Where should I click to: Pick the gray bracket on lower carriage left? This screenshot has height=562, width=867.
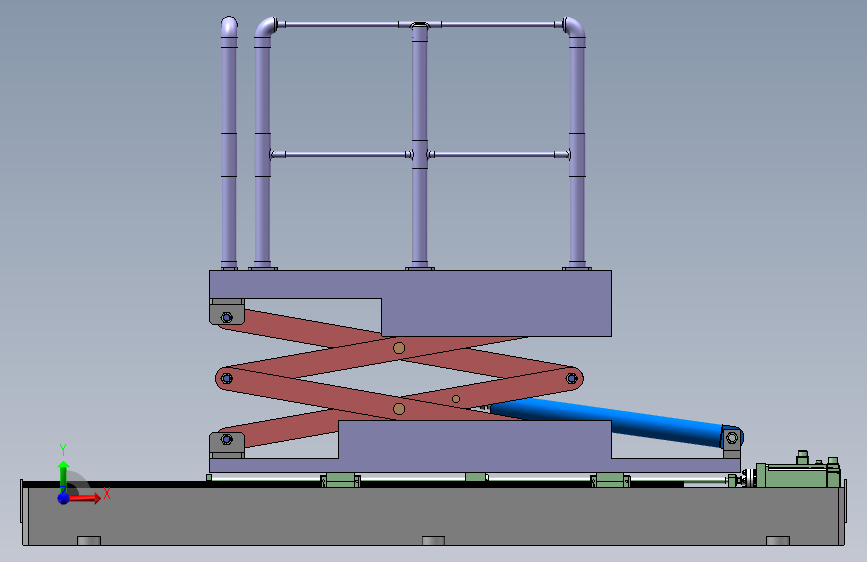227,445
